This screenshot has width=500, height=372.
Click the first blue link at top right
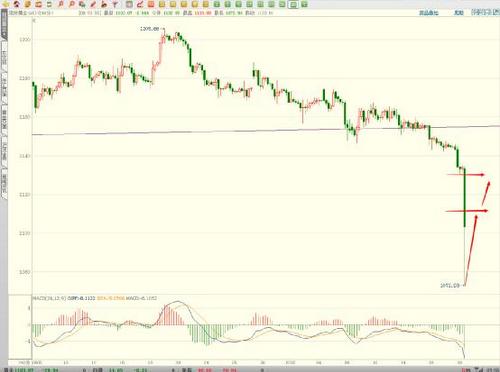(x=429, y=13)
